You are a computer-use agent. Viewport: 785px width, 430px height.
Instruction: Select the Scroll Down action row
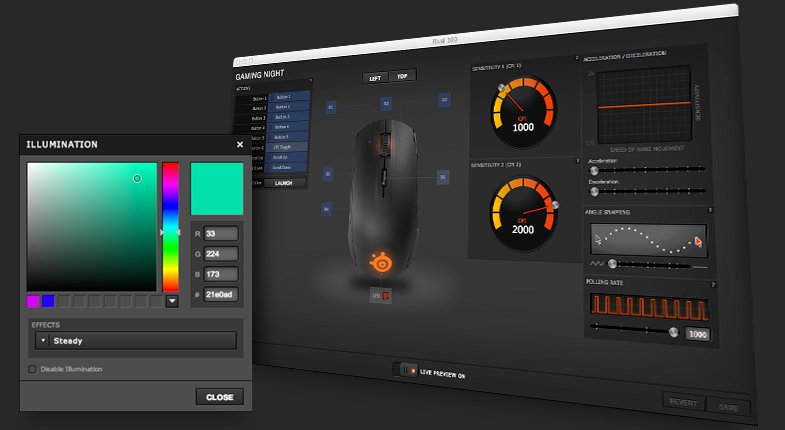click(286, 167)
